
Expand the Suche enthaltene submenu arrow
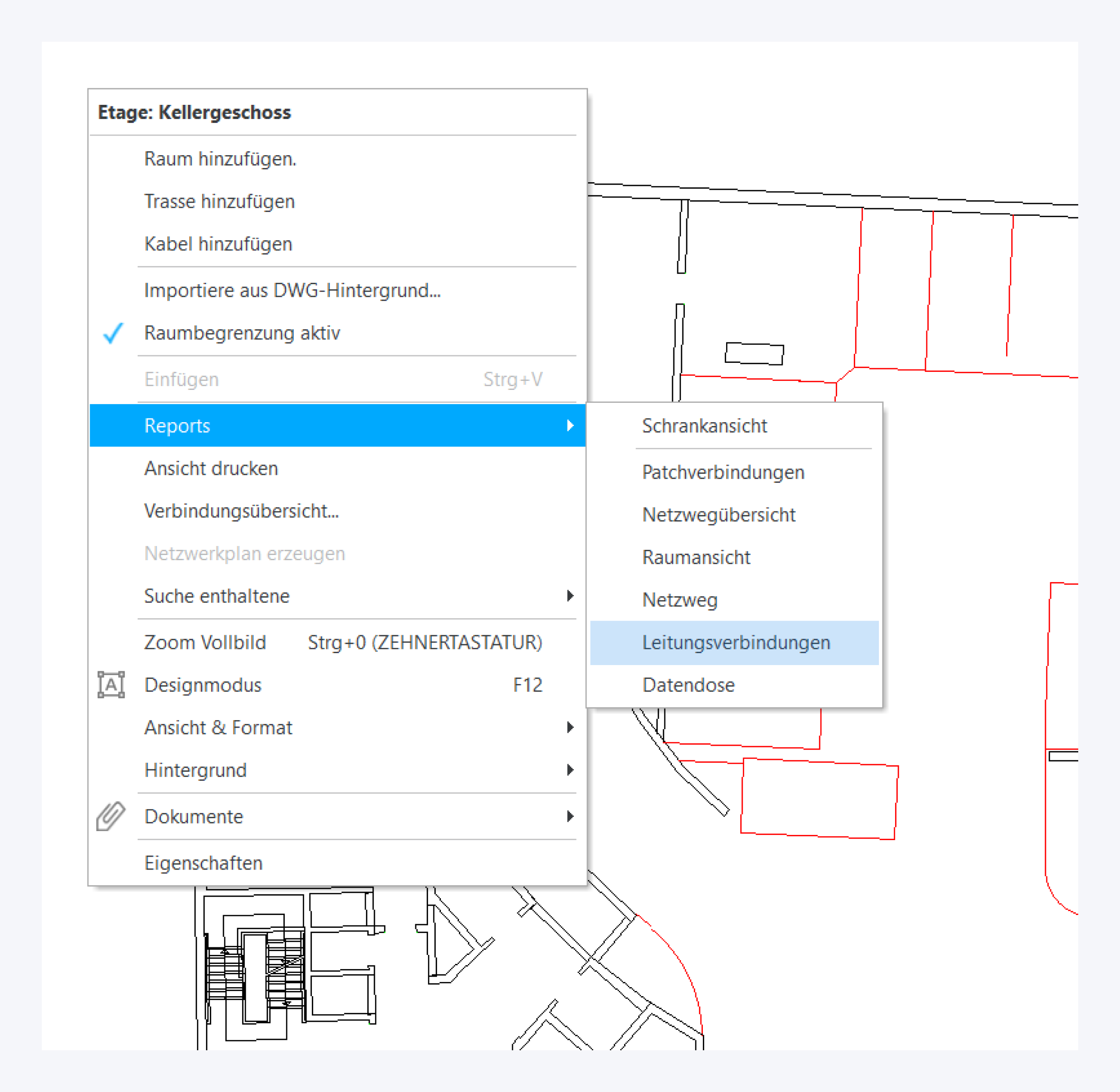569,596
